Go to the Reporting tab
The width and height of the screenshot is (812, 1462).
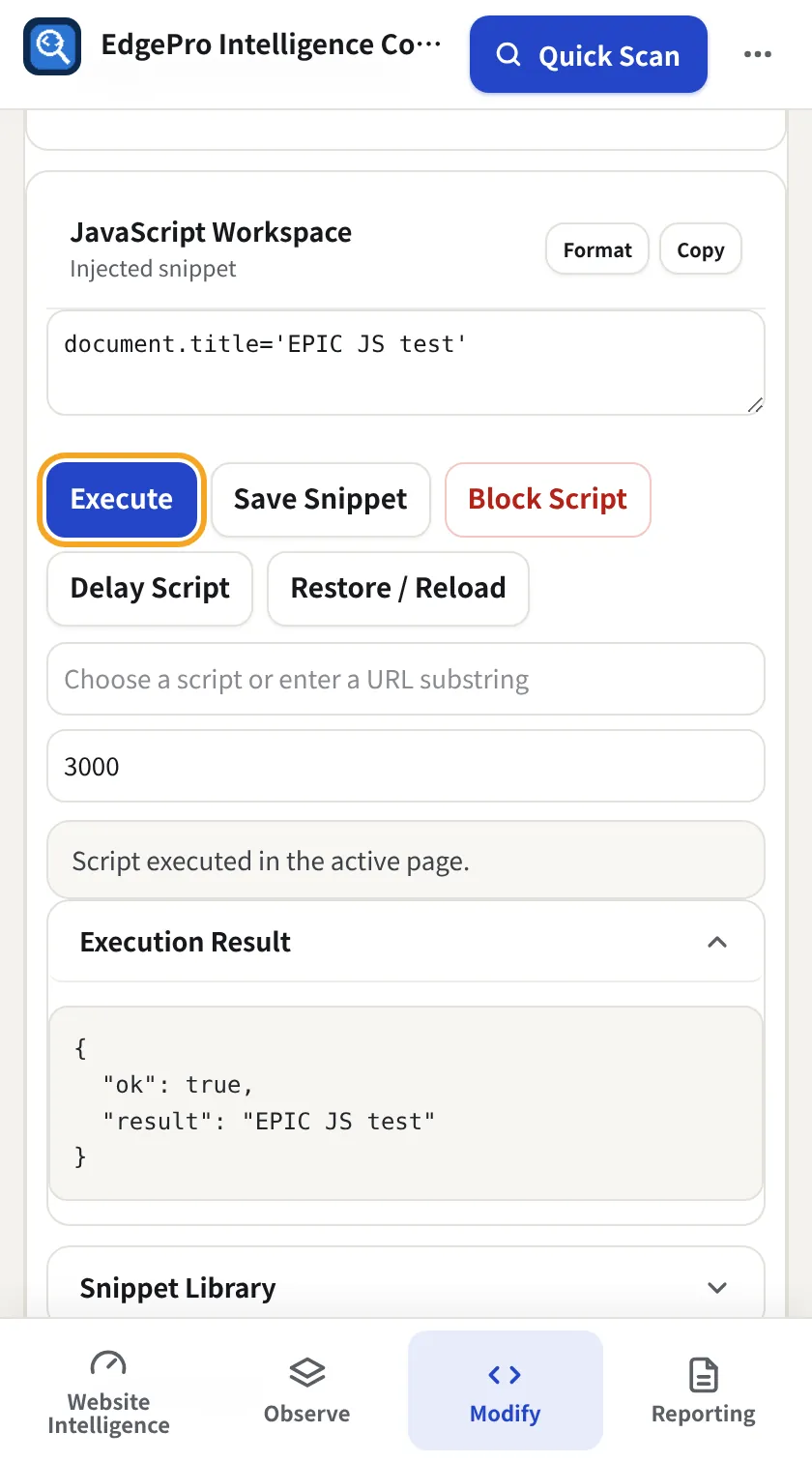(x=704, y=1390)
